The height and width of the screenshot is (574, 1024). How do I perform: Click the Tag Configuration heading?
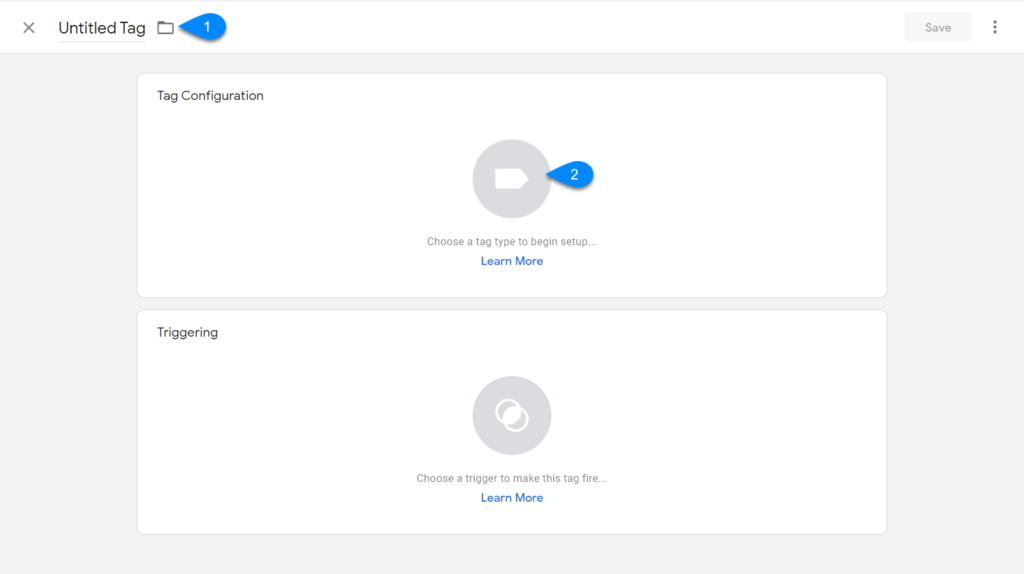click(x=210, y=96)
